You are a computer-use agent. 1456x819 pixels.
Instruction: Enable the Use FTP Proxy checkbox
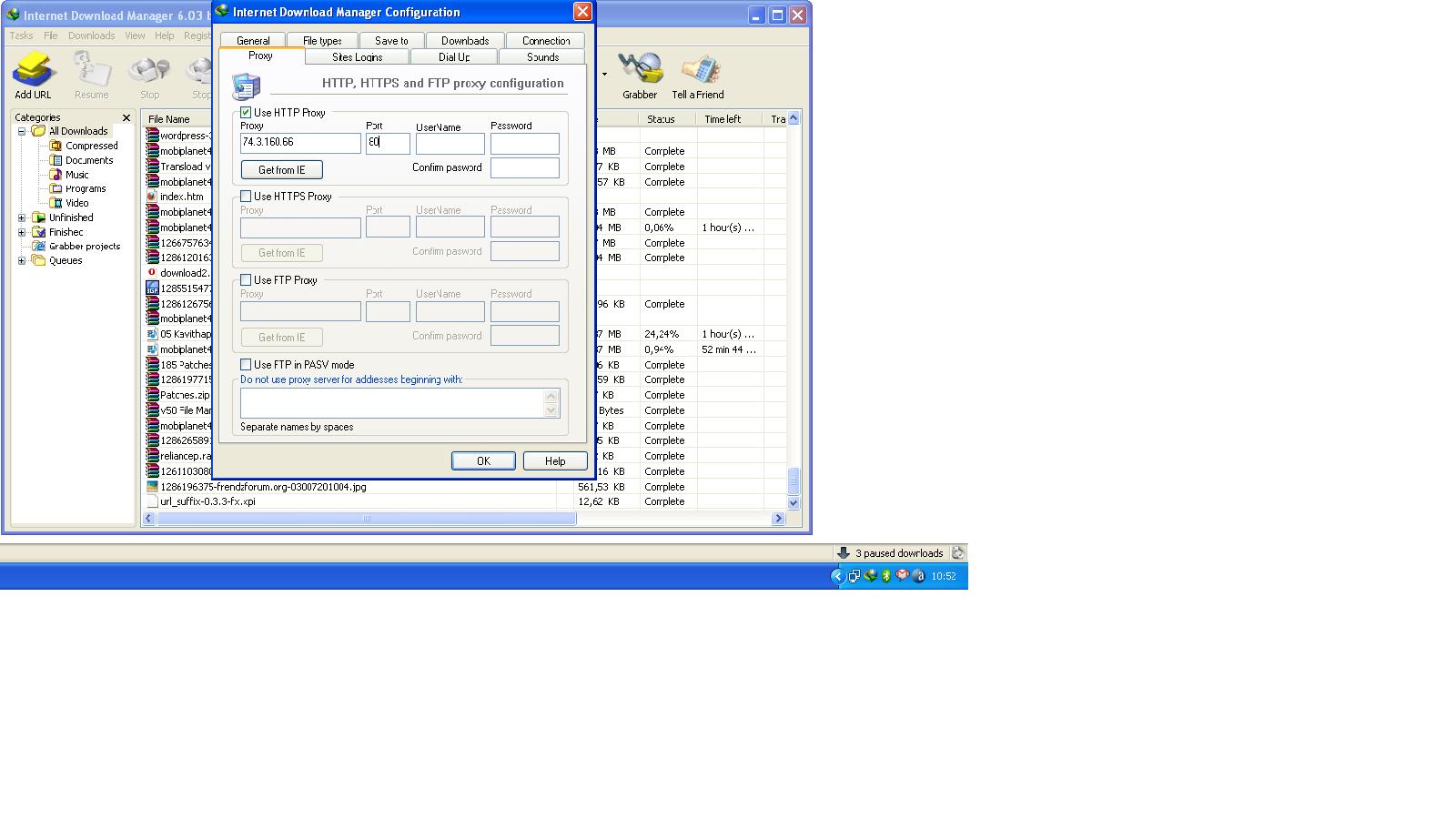point(246,280)
